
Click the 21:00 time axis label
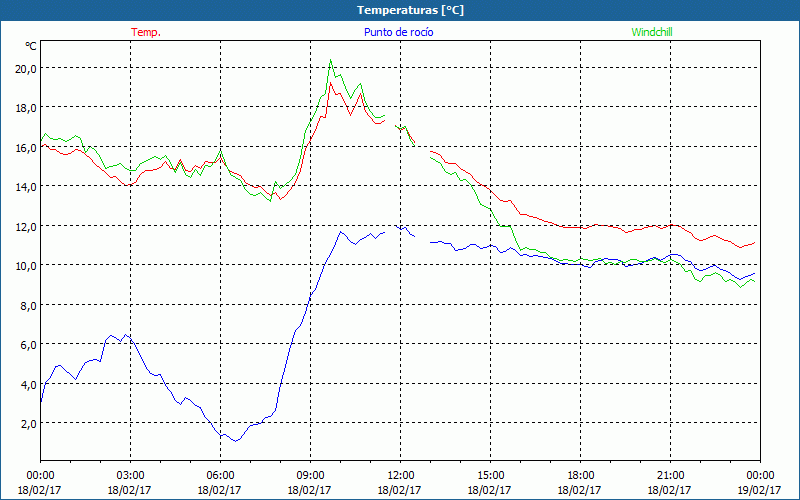(670, 476)
